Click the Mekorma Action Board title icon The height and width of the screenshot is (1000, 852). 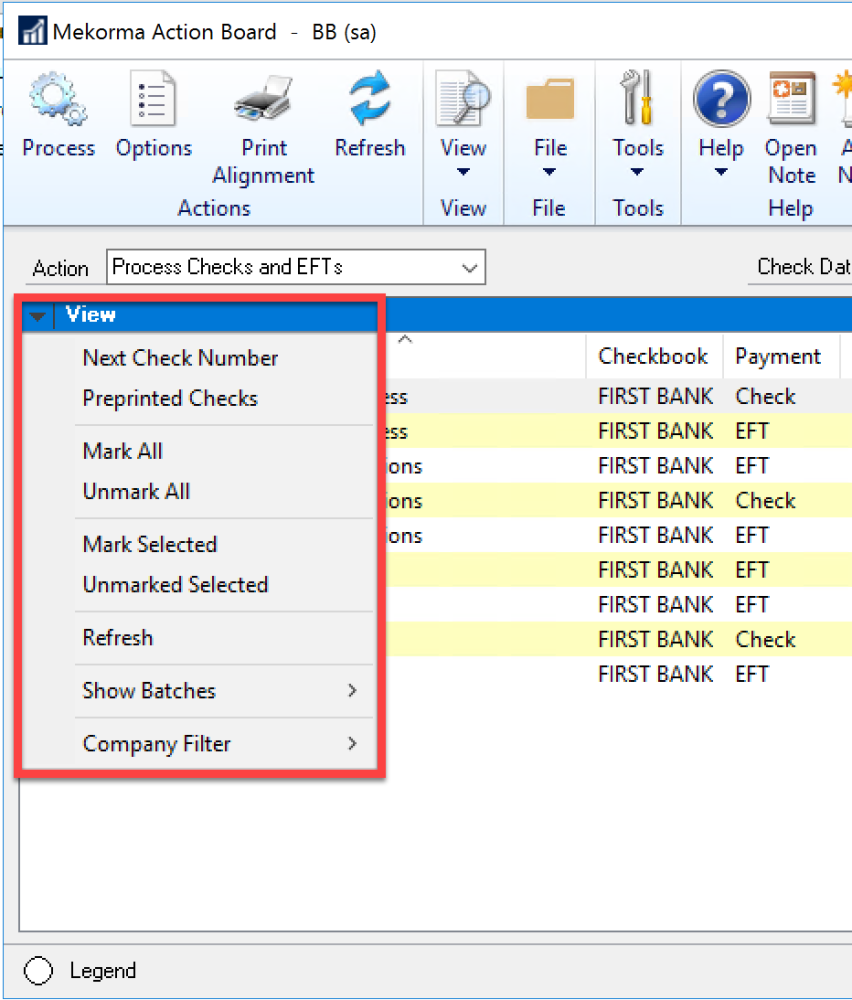pyautogui.click(x=33, y=31)
